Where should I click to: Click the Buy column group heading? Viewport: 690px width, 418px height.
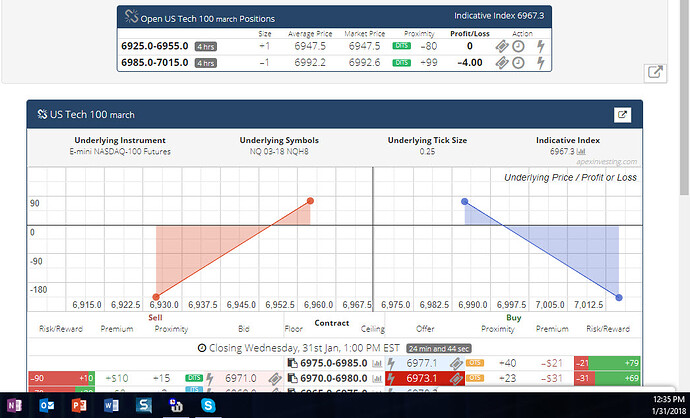click(514, 318)
